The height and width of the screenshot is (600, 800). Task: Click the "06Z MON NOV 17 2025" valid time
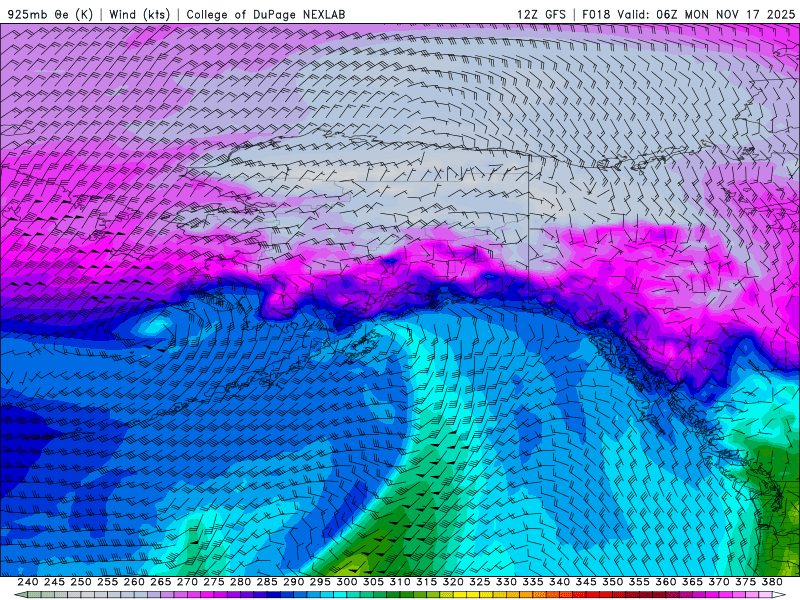726,14
